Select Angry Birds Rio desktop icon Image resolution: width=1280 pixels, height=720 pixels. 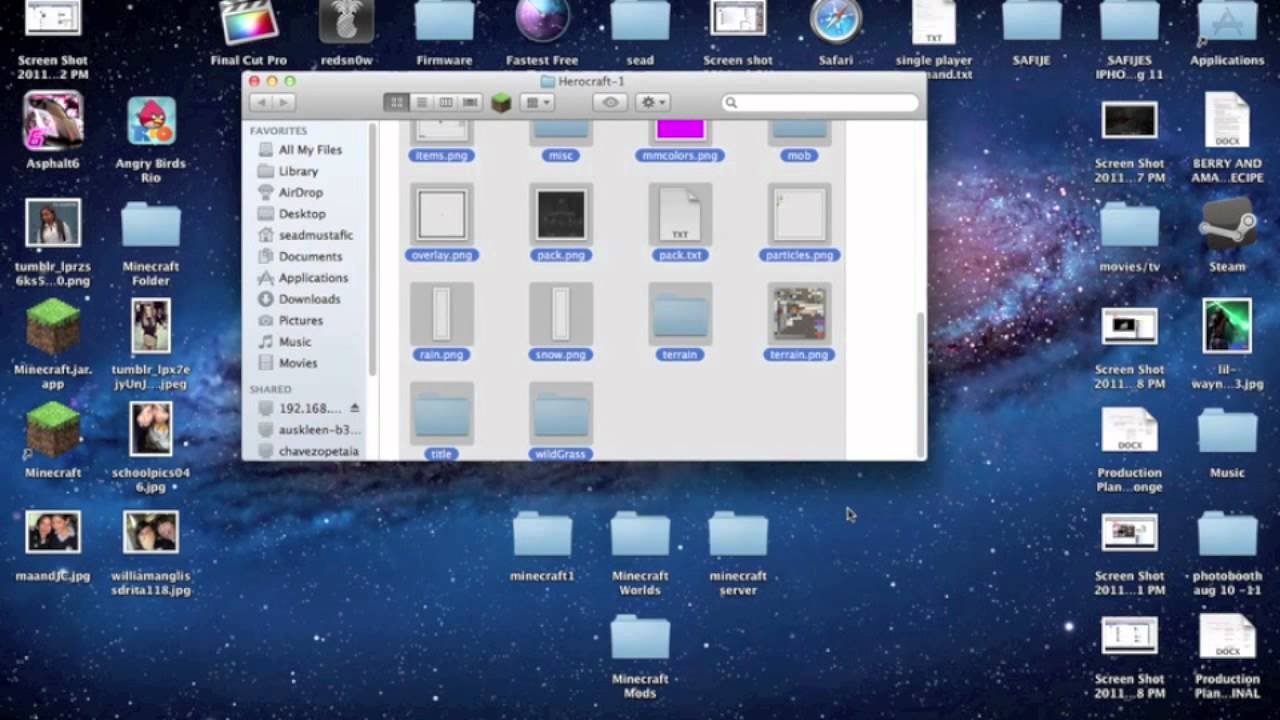pos(151,120)
